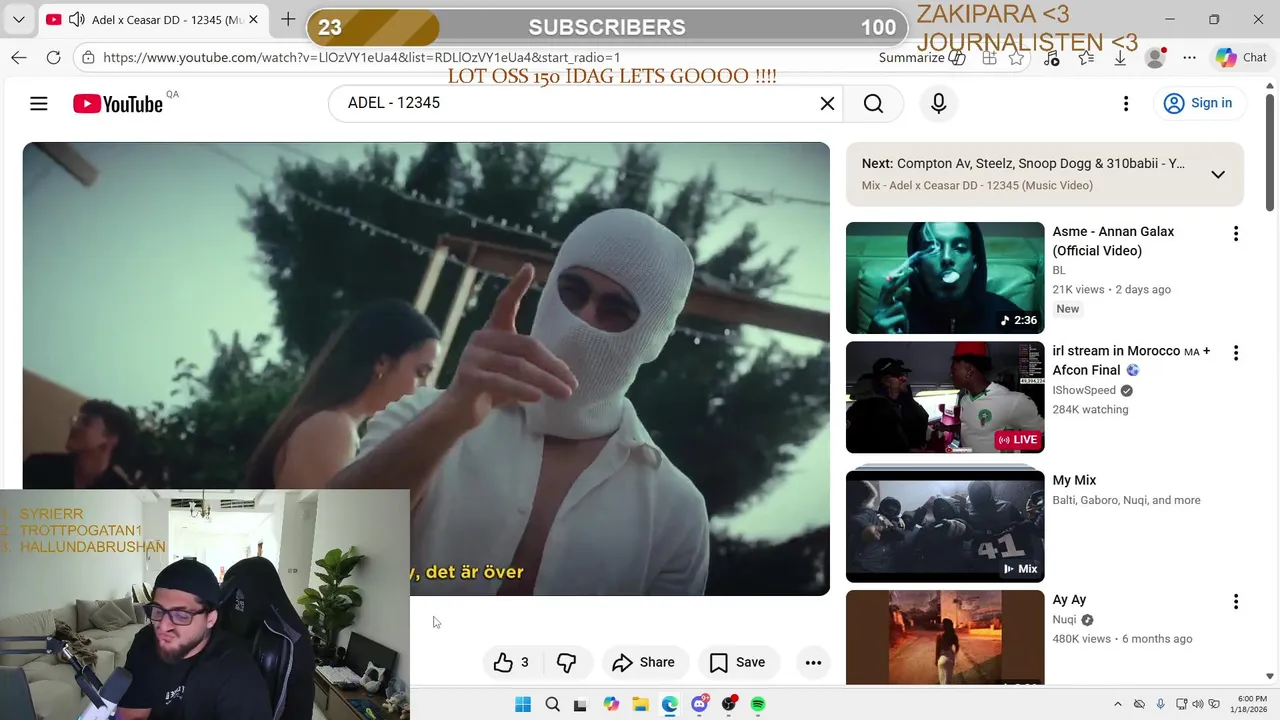The image size is (1280, 720).
Task: Open the browser profile avatar
Action: [1155, 58]
